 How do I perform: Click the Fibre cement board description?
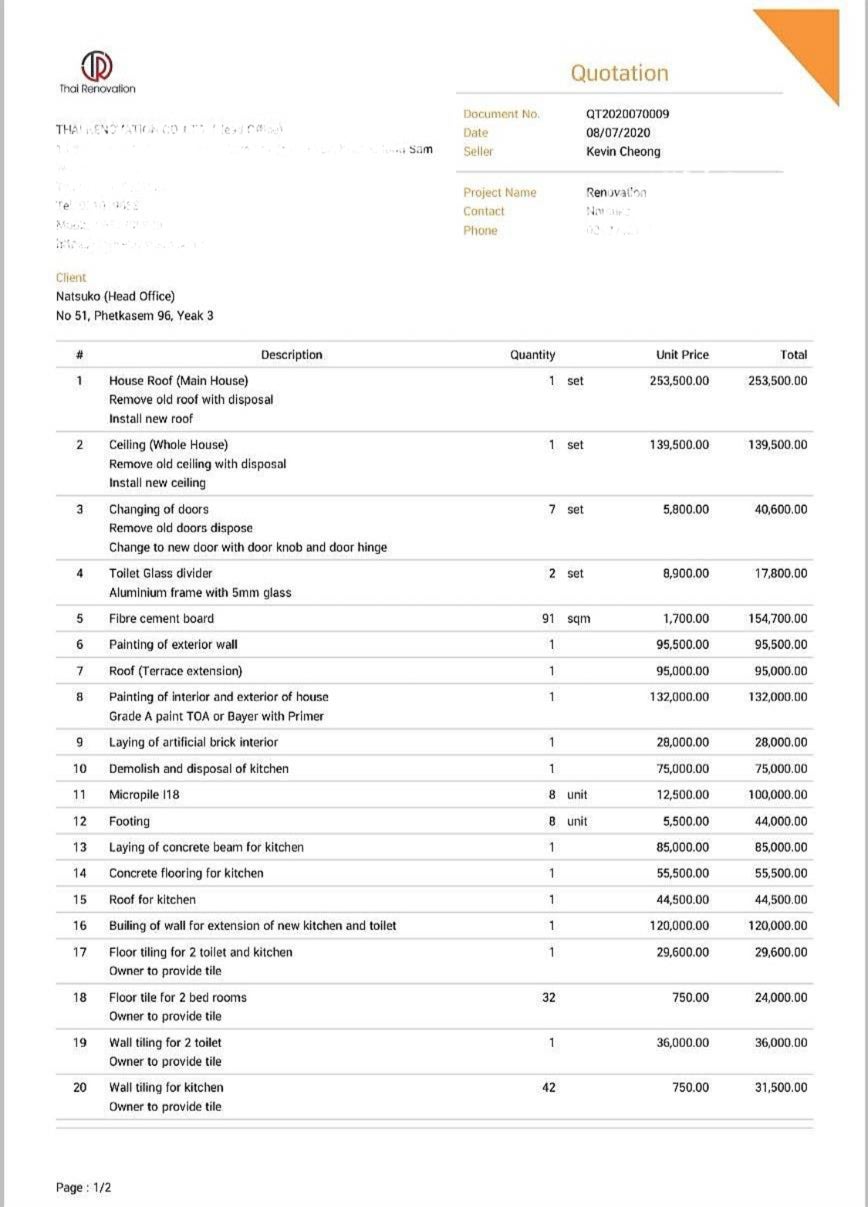161,619
